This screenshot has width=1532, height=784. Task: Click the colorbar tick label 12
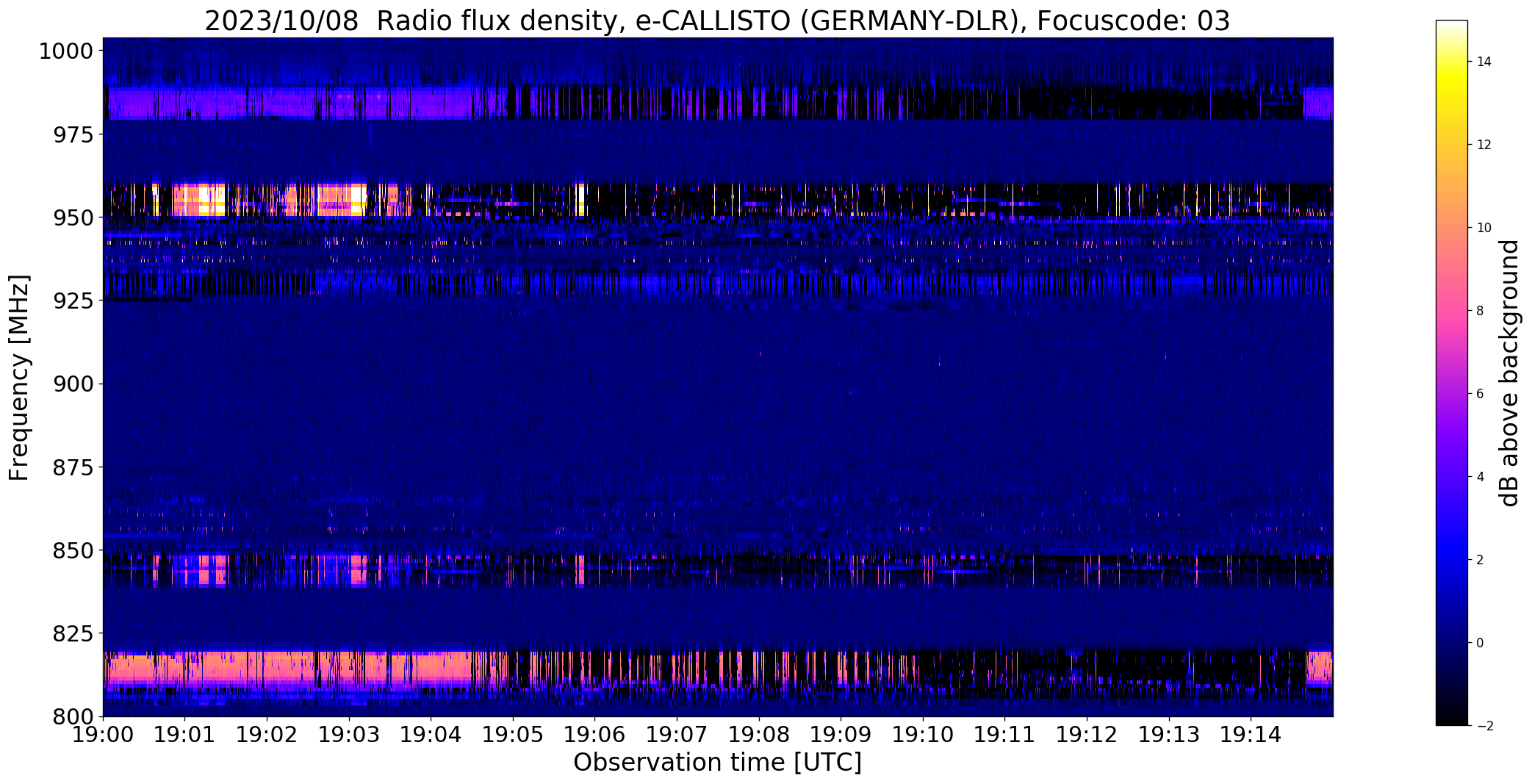click(x=1484, y=145)
